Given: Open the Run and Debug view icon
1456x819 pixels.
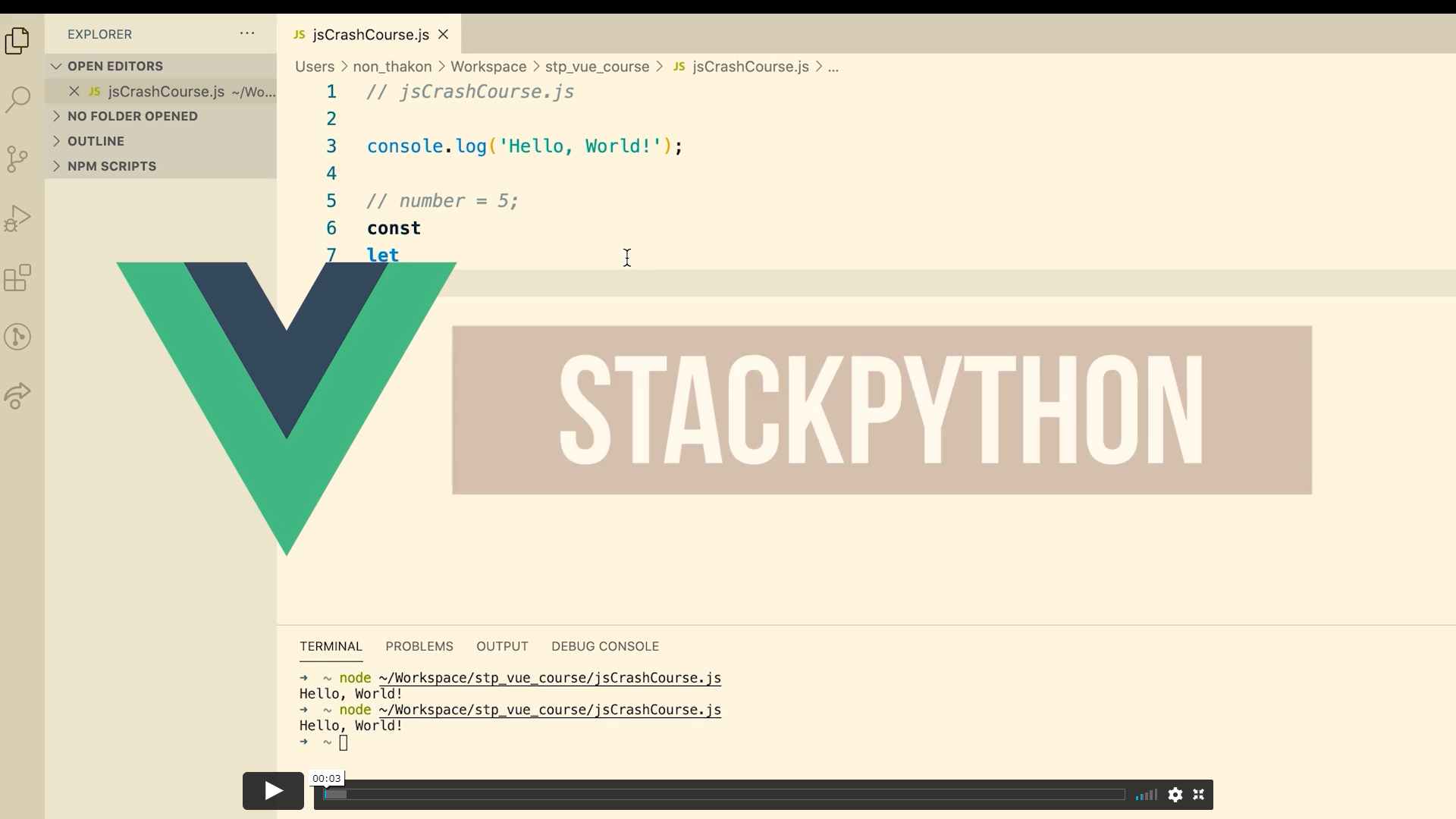Looking at the screenshot, I should 17,218.
